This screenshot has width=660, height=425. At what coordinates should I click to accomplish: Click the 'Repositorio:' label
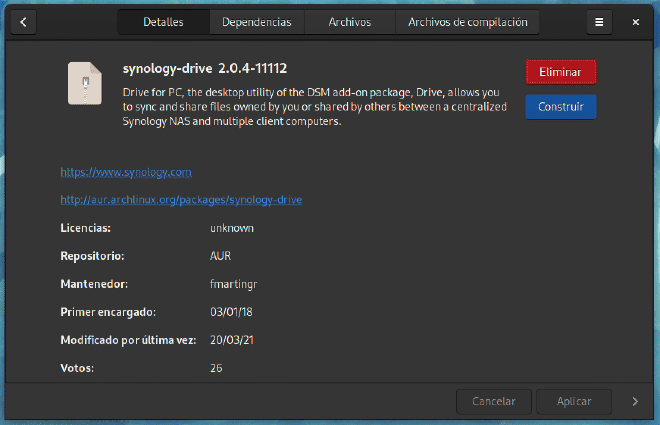pyautogui.click(x=92, y=256)
